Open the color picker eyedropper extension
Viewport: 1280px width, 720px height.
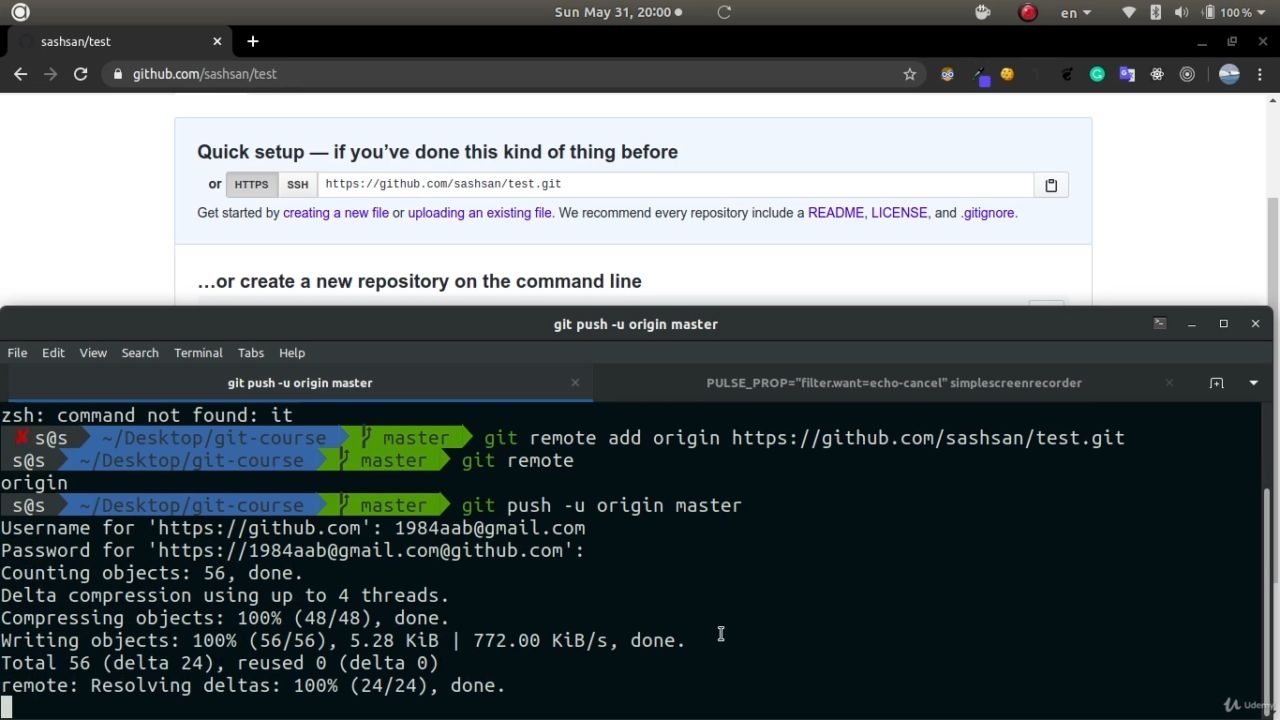pyautogui.click(x=981, y=76)
